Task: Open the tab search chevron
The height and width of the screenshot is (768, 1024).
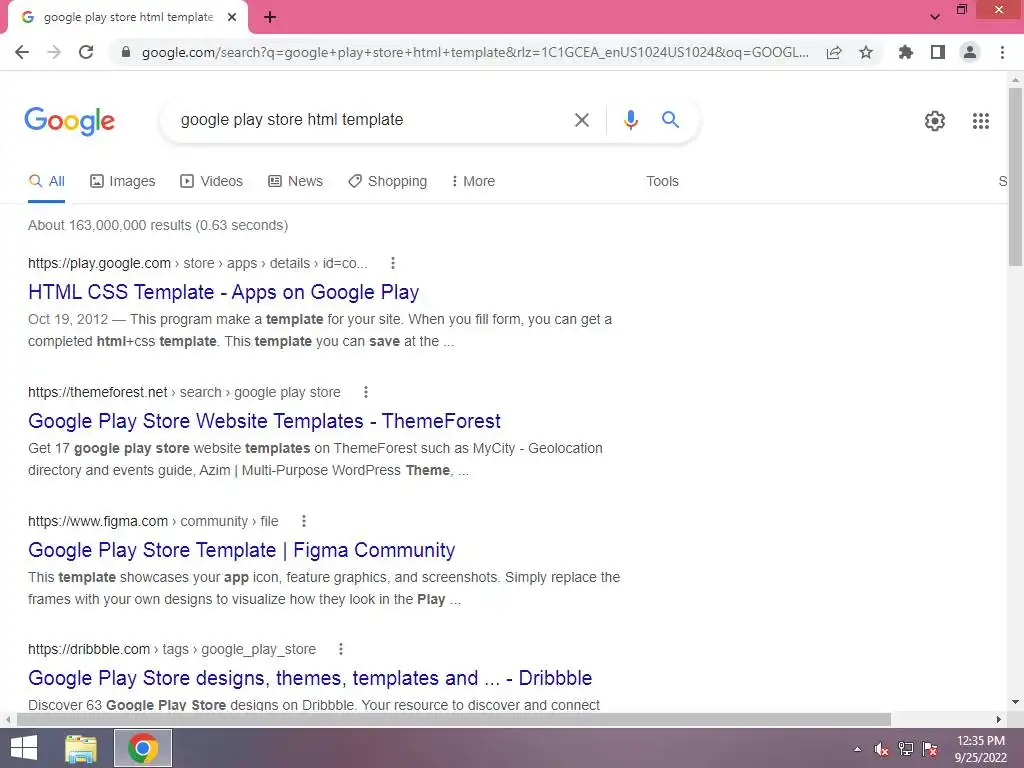Action: click(935, 17)
